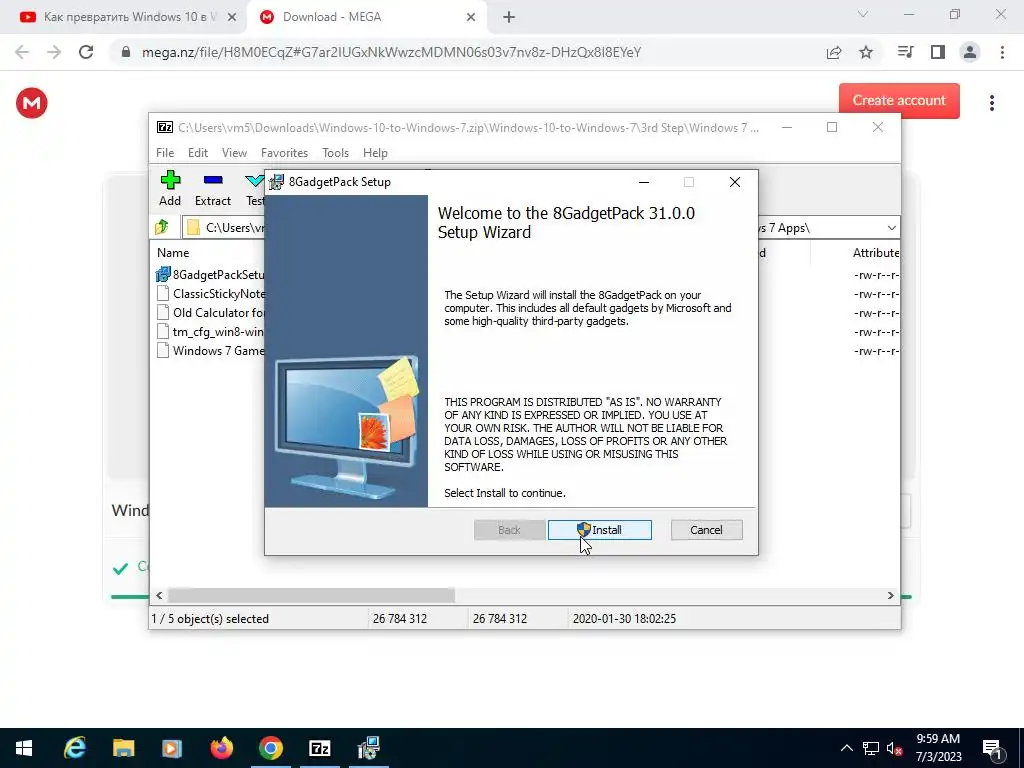Open the Edit menu in 7-Zip

click(x=198, y=153)
